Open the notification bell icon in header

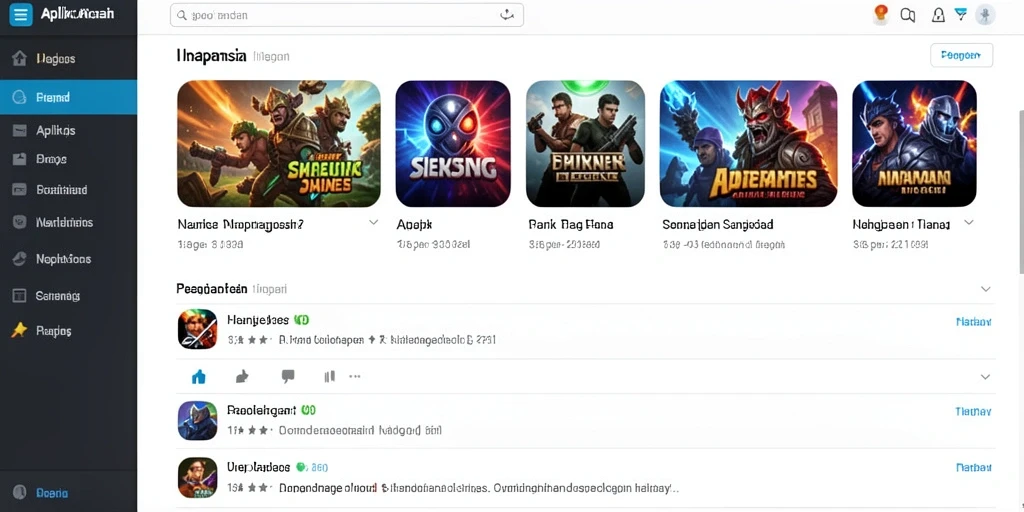pos(938,15)
